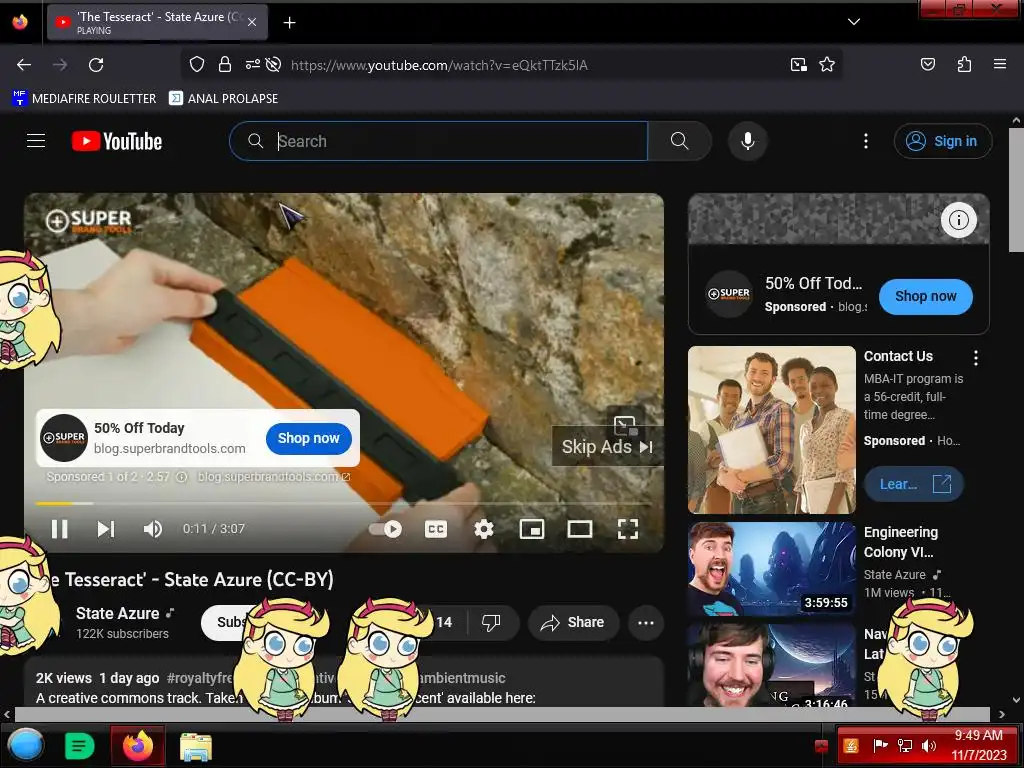1024x768 pixels.
Task: Mute the player volume speaker icon
Action: click(153, 528)
